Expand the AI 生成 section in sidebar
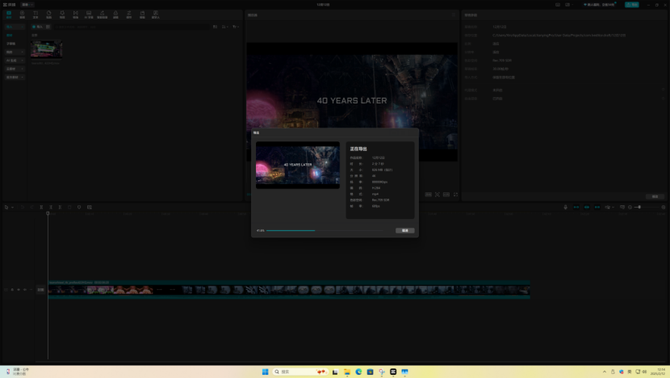 [x=15, y=61]
